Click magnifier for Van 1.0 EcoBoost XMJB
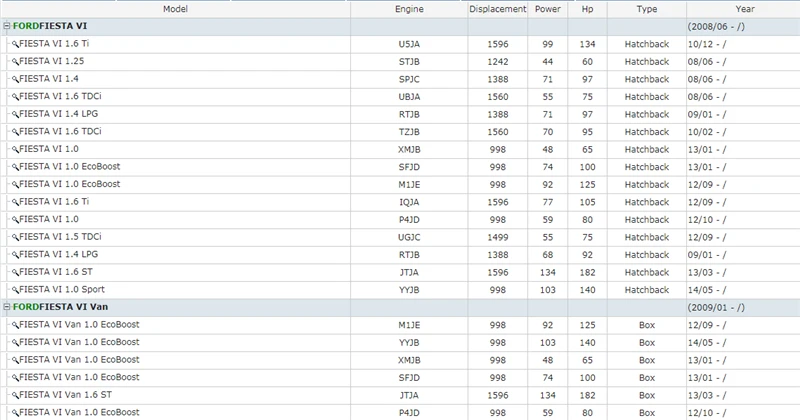Viewport: 800px width, 420px height. click(15, 360)
